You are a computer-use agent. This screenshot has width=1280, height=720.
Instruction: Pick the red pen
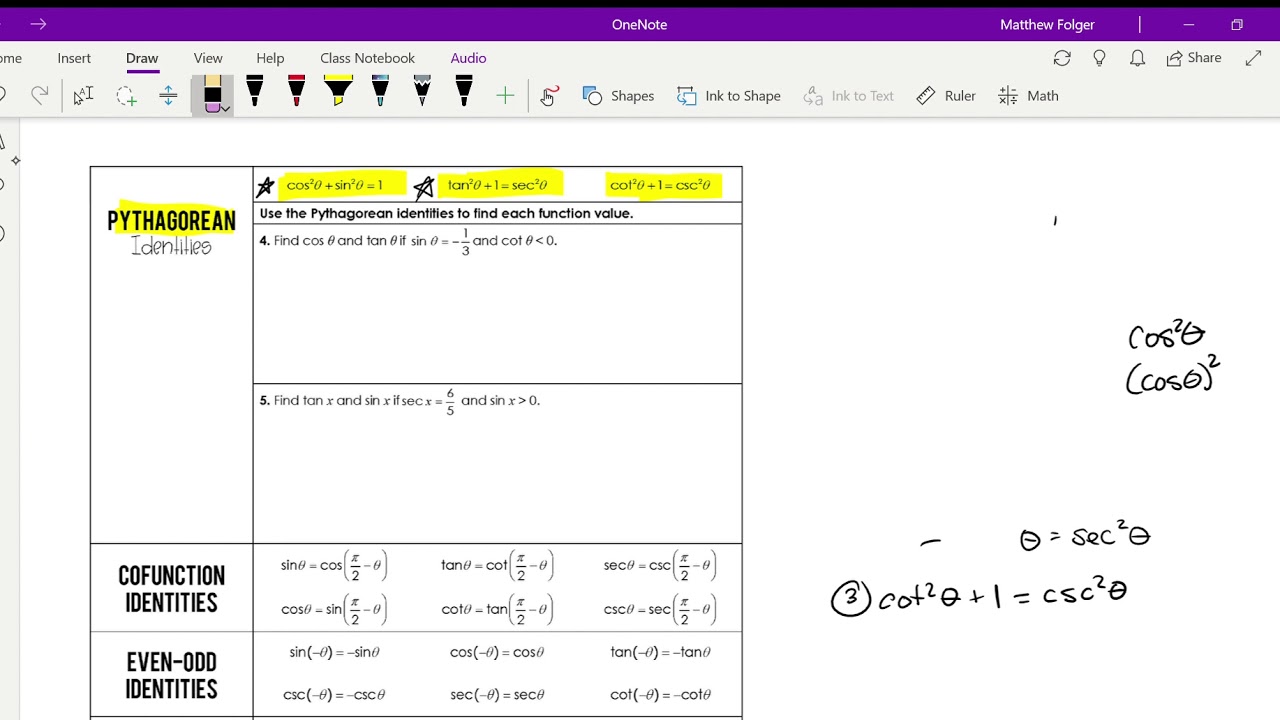point(296,92)
